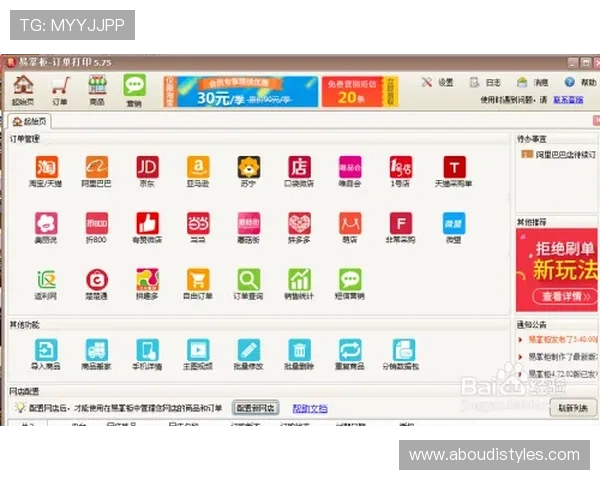Click the 刷新列表 button
Viewport: 600px width, 480px height.
573,408
